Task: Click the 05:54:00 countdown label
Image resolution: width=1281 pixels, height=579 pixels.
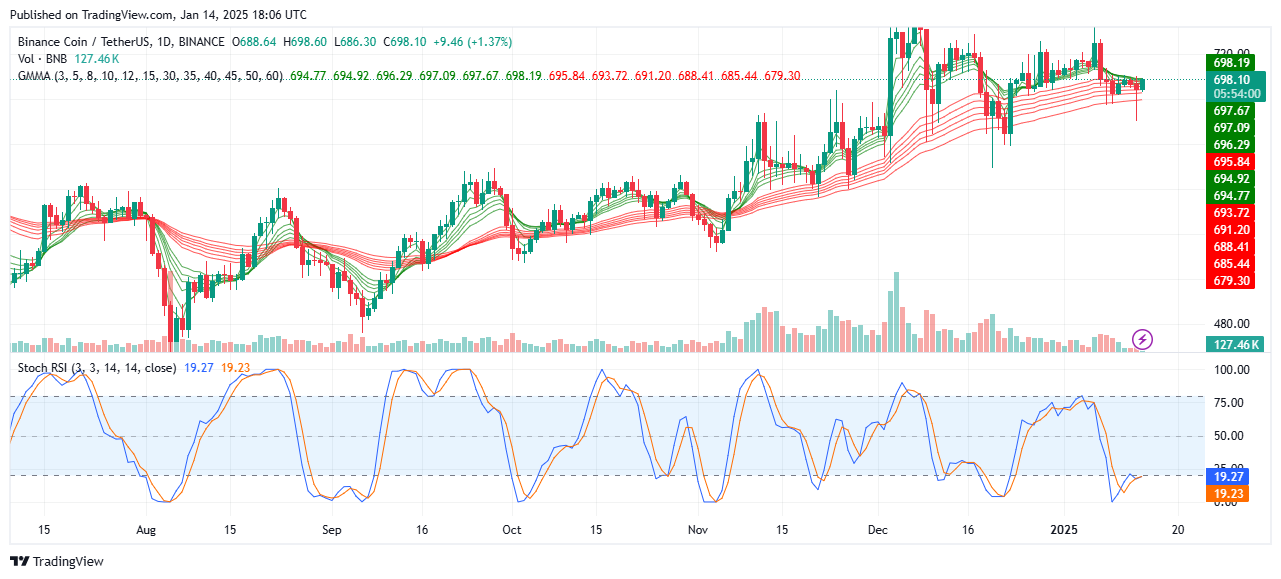Action: [1236, 94]
